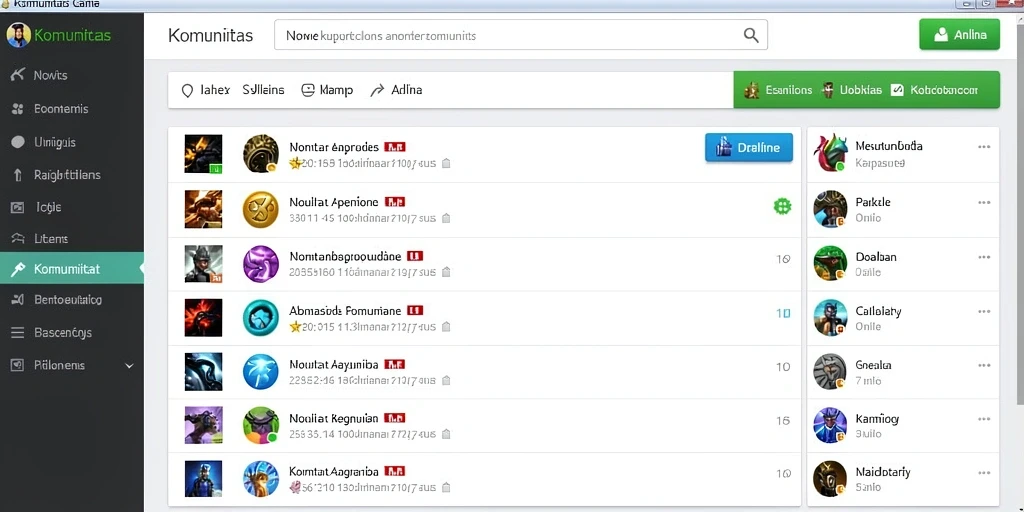The height and width of the screenshot is (512, 1024).
Task: Click the Mesutunboda member avatar
Action: pos(830,153)
